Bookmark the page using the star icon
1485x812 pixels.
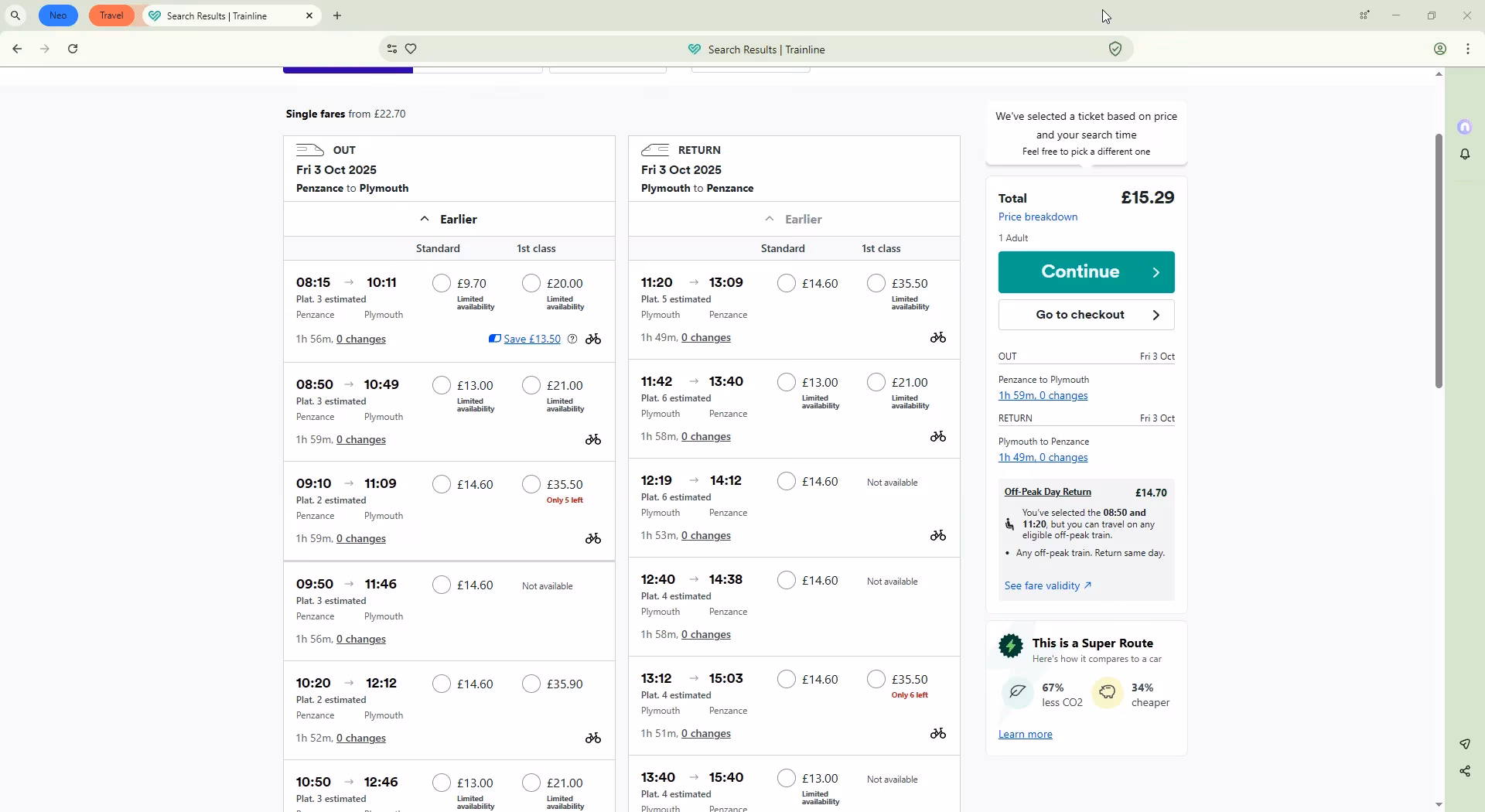tap(411, 49)
